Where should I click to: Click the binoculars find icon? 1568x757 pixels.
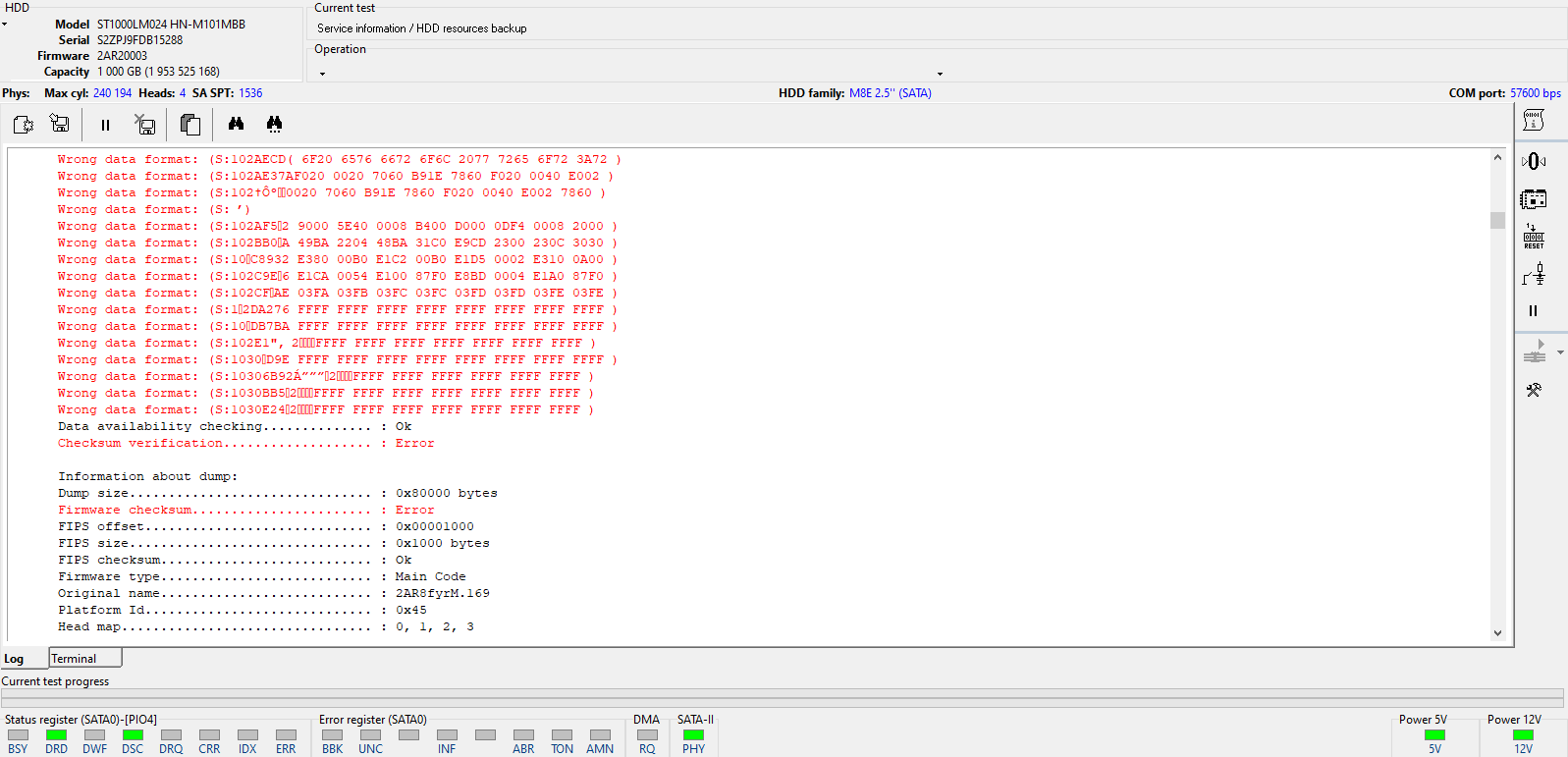[236, 124]
